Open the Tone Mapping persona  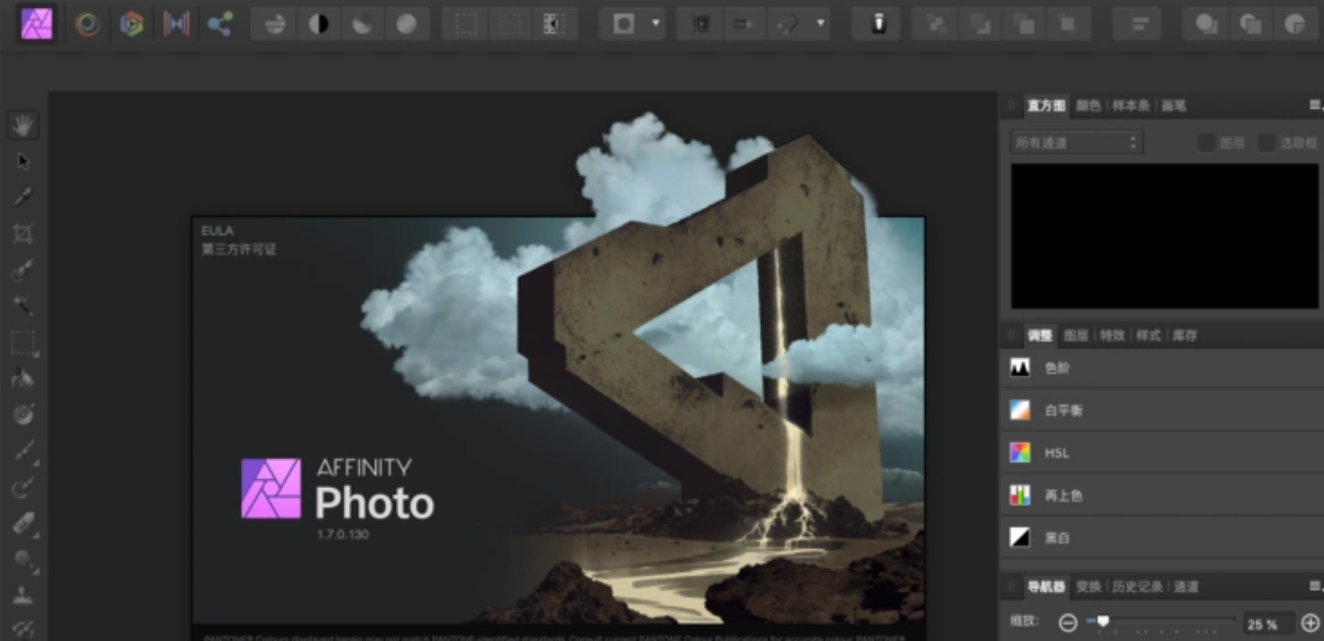[176, 24]
